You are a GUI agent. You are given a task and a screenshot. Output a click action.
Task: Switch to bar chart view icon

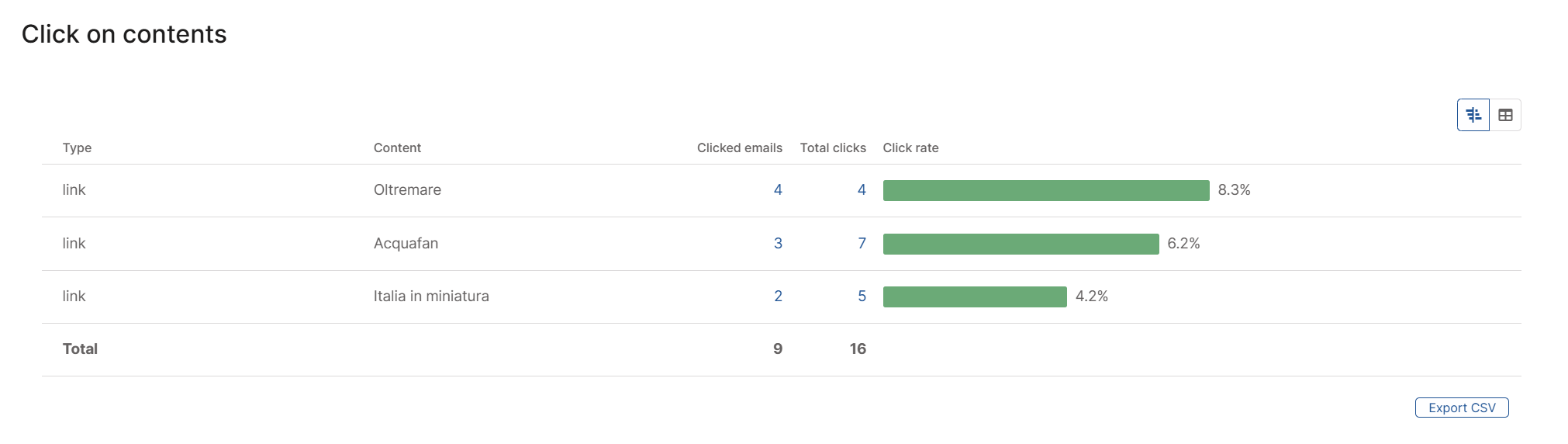coord(1473,115)
